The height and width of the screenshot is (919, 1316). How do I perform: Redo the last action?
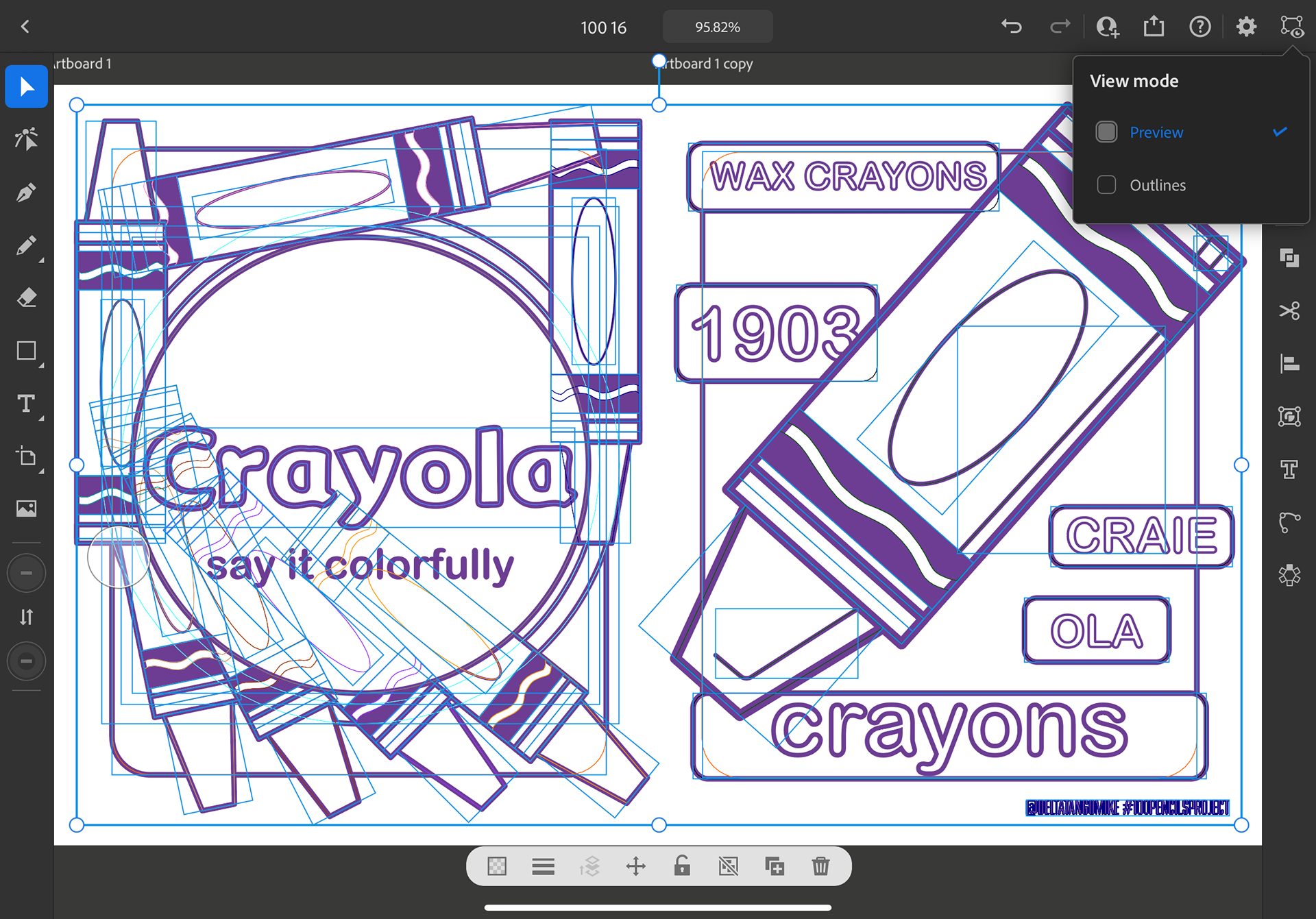tap(1060, 27)
